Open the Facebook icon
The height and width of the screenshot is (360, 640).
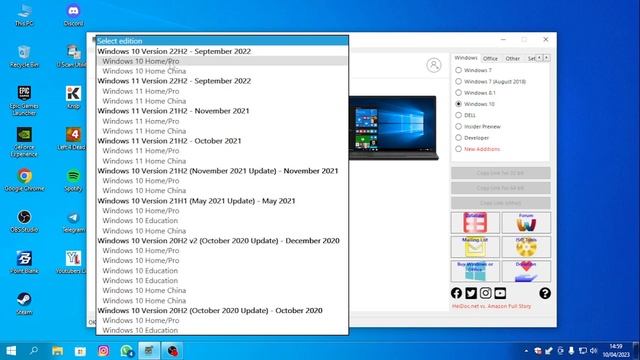point(456,293)
